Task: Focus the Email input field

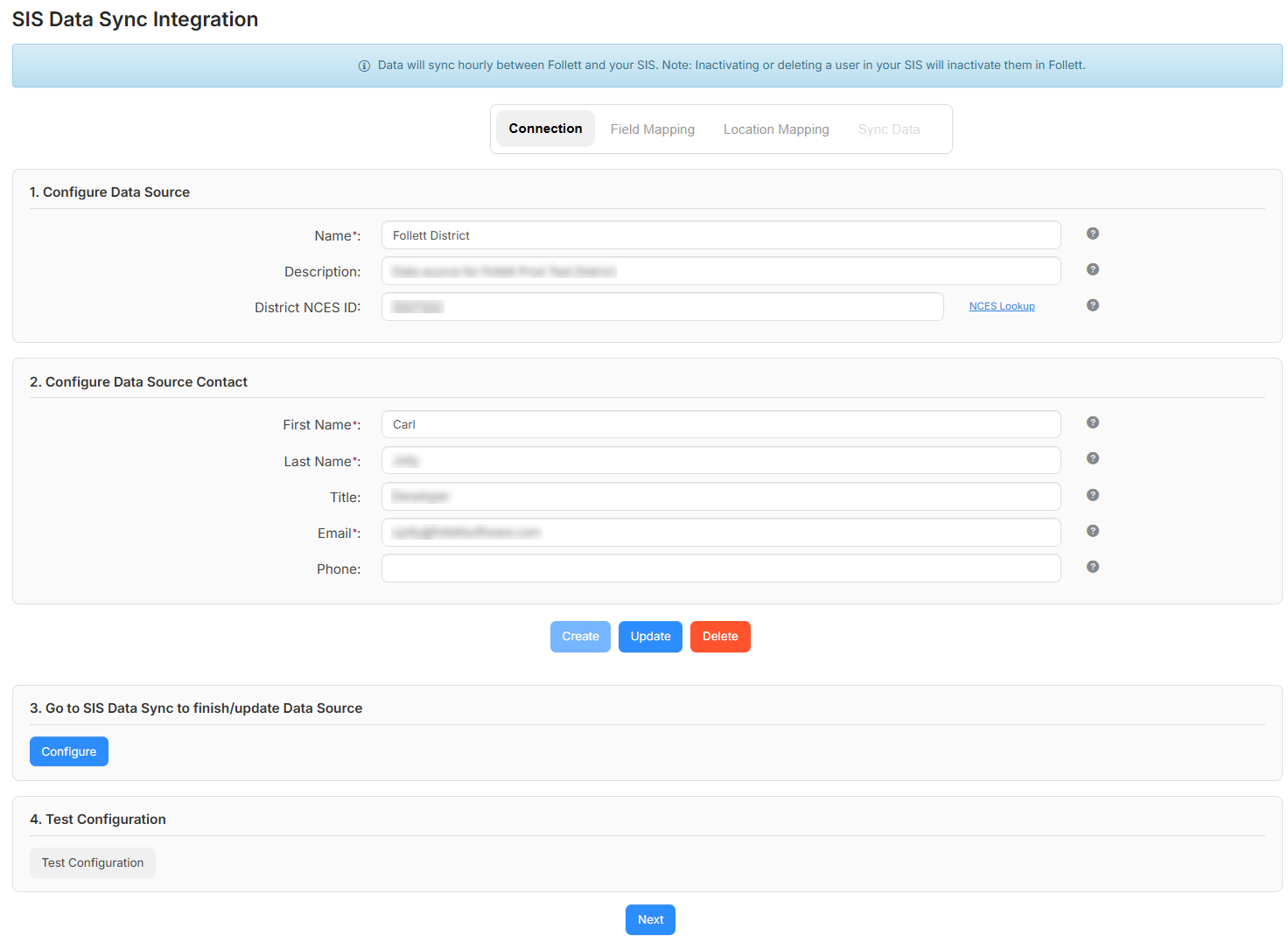Action: coord(721,533)
